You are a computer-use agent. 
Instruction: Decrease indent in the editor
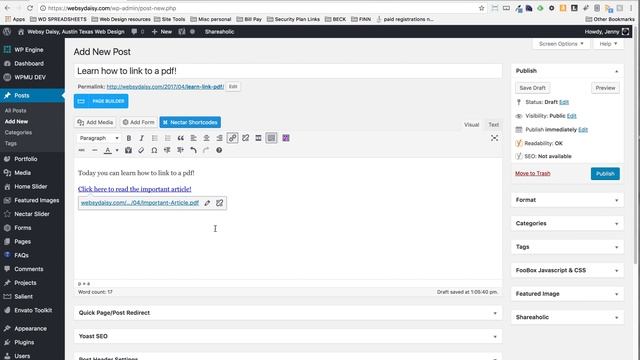click(x=167, y=150)
